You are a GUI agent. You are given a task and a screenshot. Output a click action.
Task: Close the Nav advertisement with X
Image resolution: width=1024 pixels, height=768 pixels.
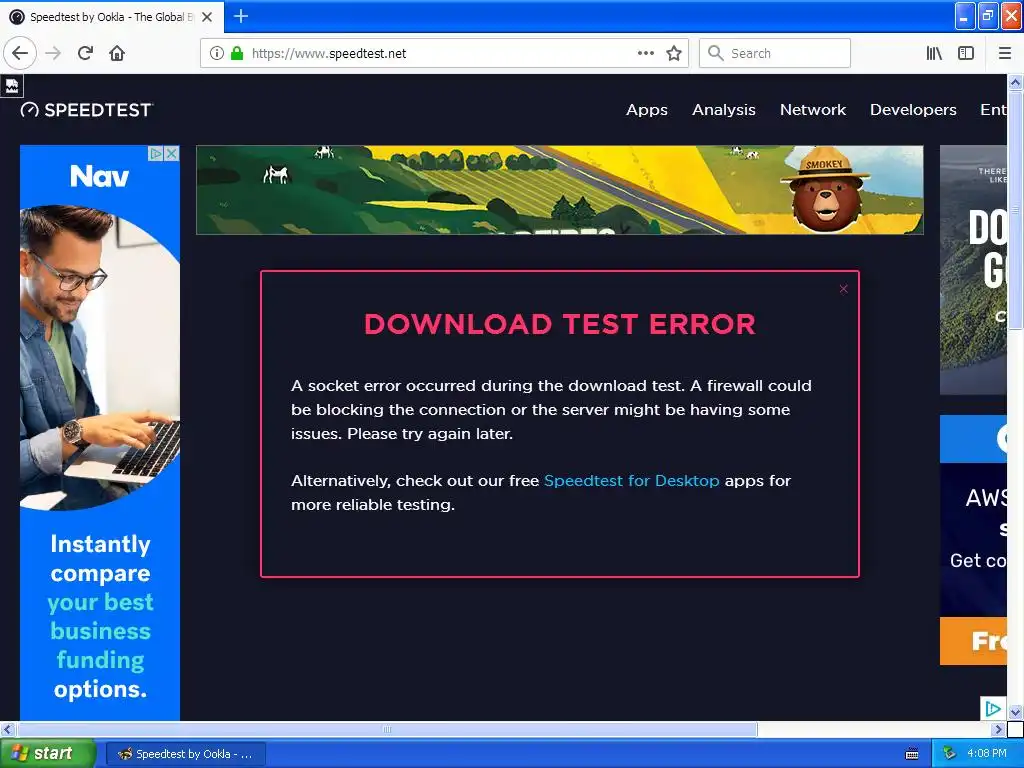tap(171, 153)
